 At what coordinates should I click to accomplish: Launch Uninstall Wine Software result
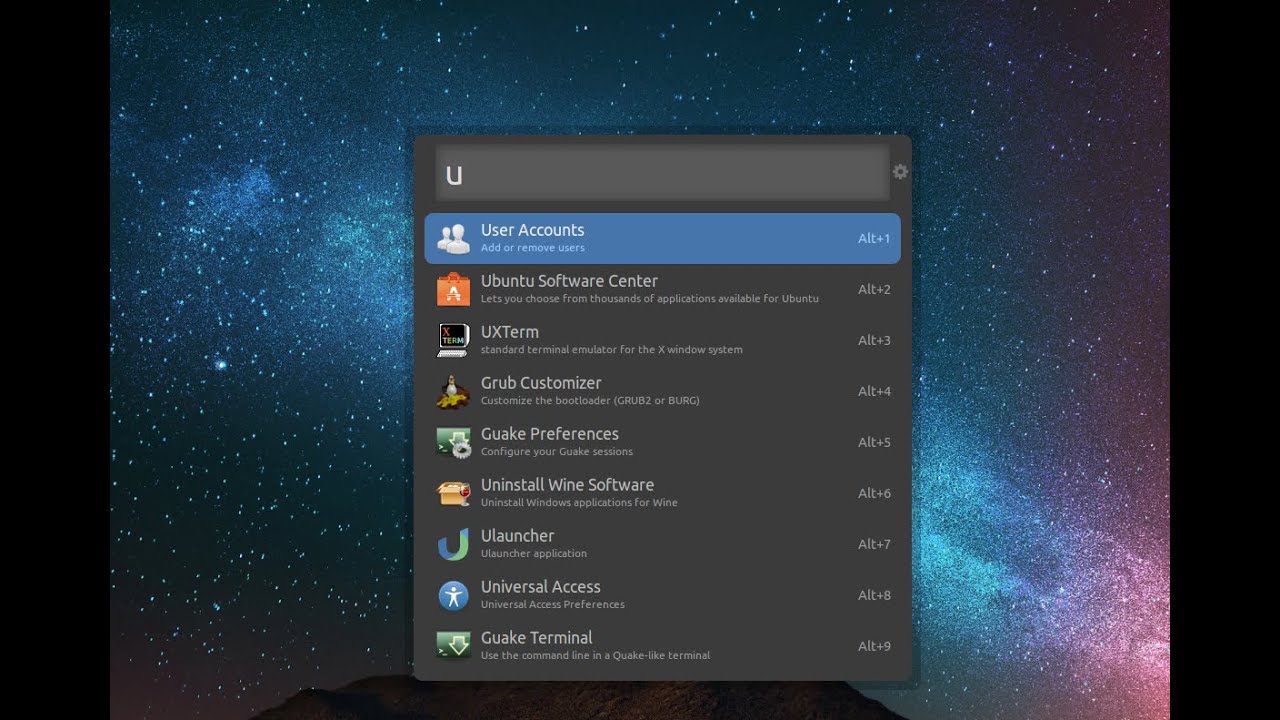click(662, 493)
